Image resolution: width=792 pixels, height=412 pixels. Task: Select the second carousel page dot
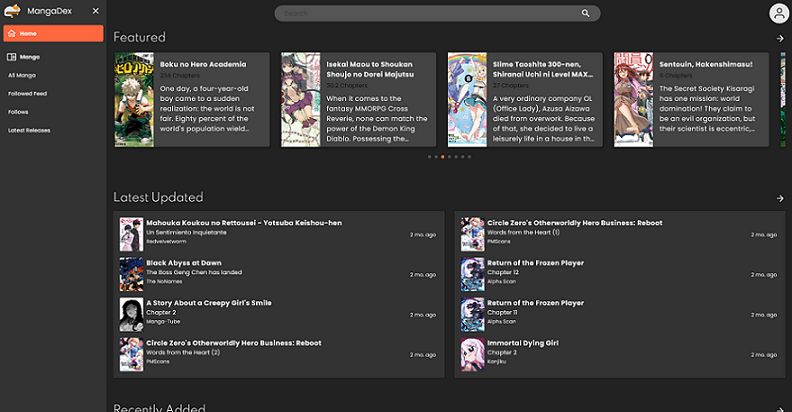[x=436, y=157]
